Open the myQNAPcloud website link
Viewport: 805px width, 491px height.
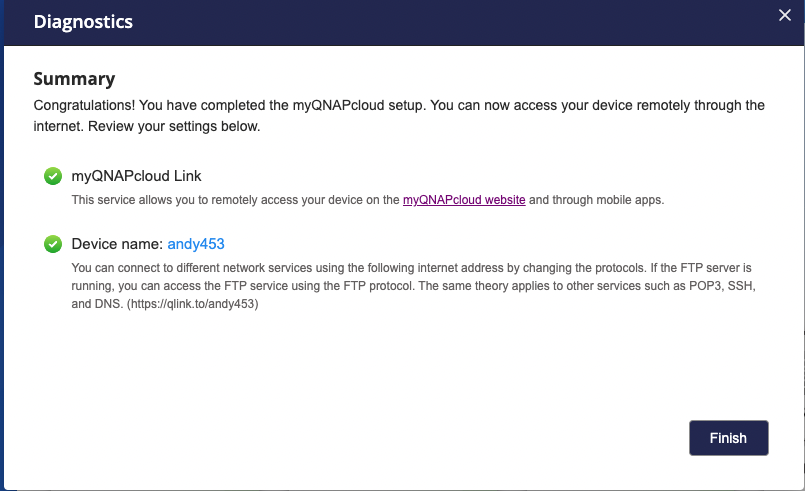(x=464, y=200)
